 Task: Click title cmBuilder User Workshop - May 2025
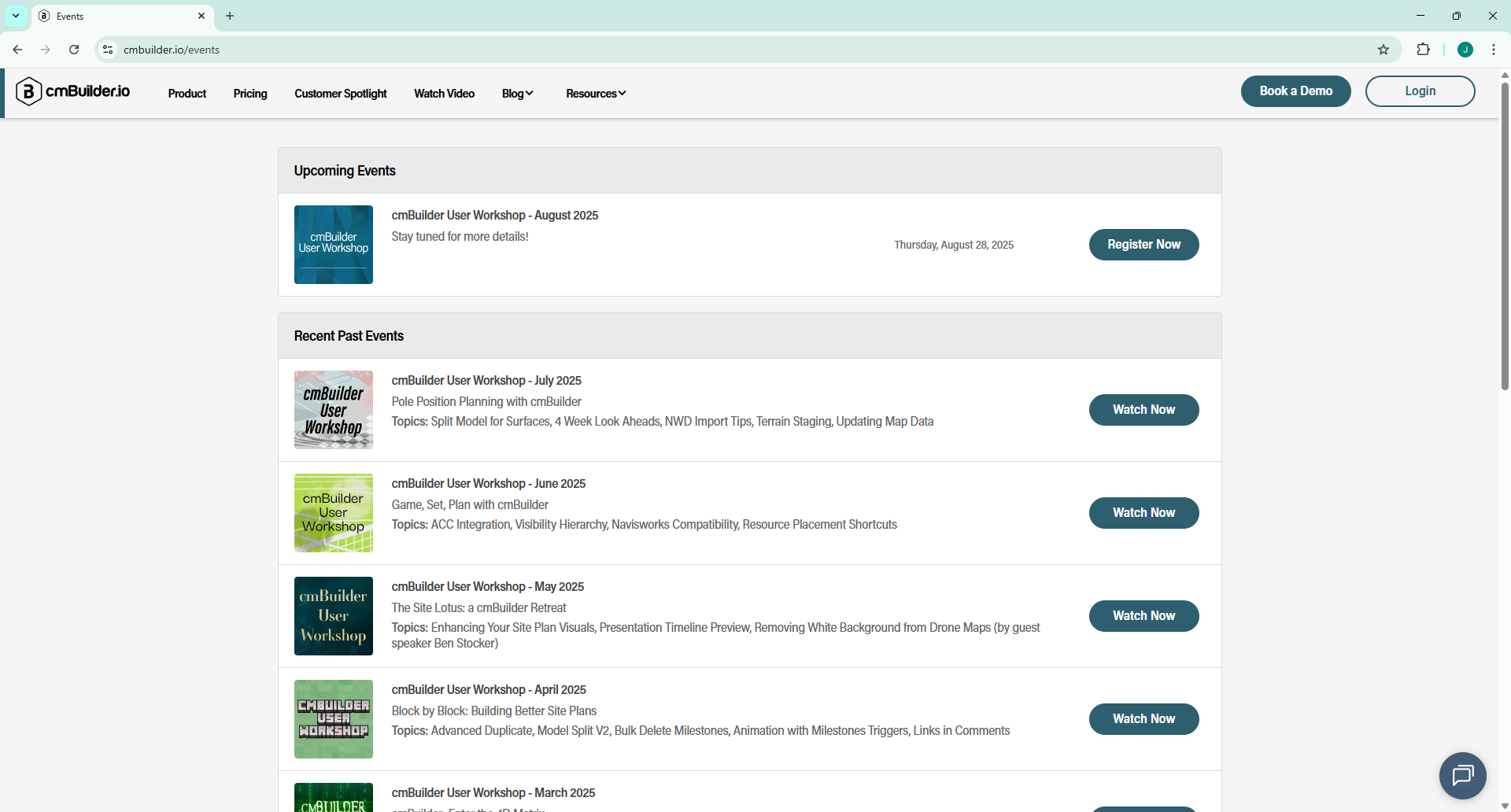[x=488, y=587]
